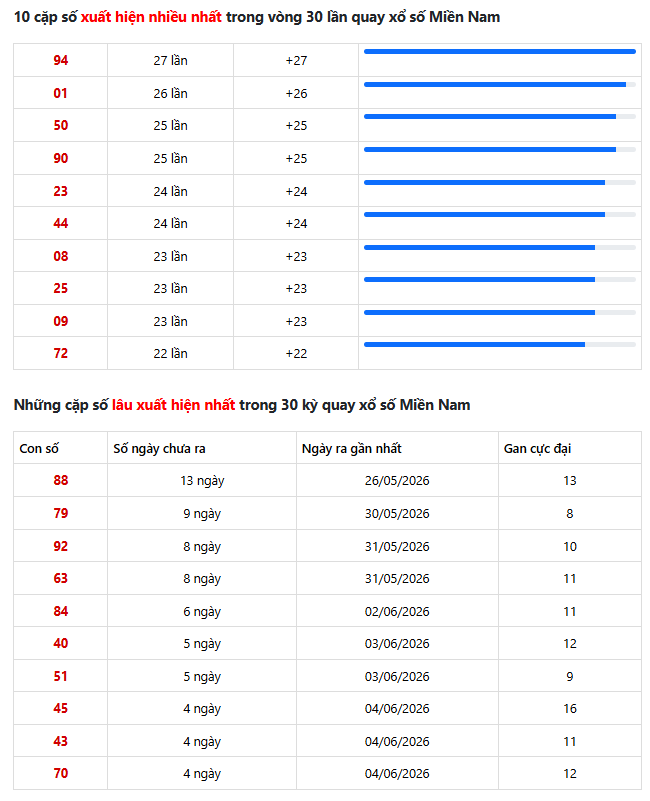Viewport: 650px width, 801px height.
Task: Click the Số ngày chưa ra header
Action: [x=159, y=448]
